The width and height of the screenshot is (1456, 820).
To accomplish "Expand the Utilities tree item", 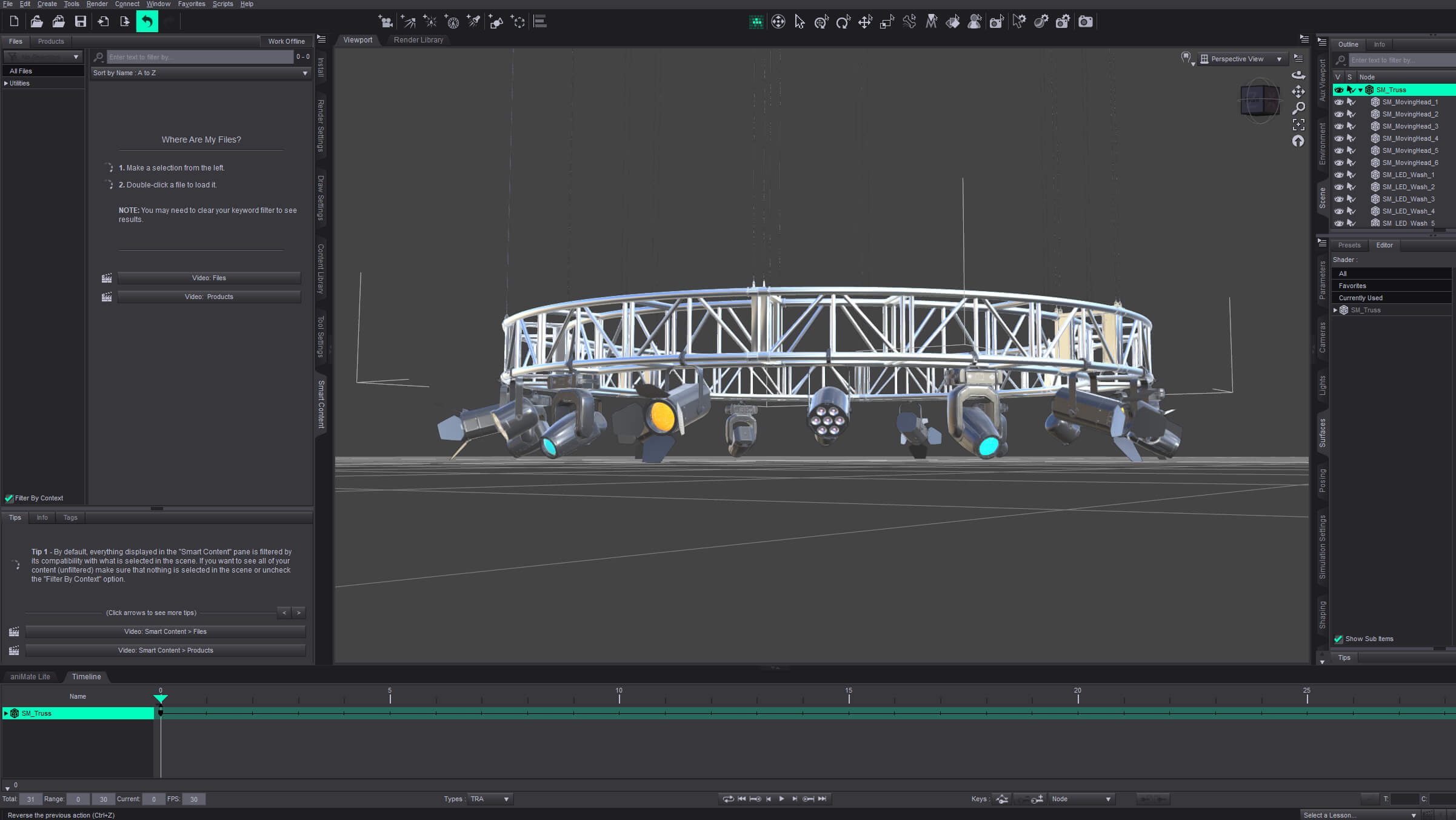I will (x=6, y=83).
